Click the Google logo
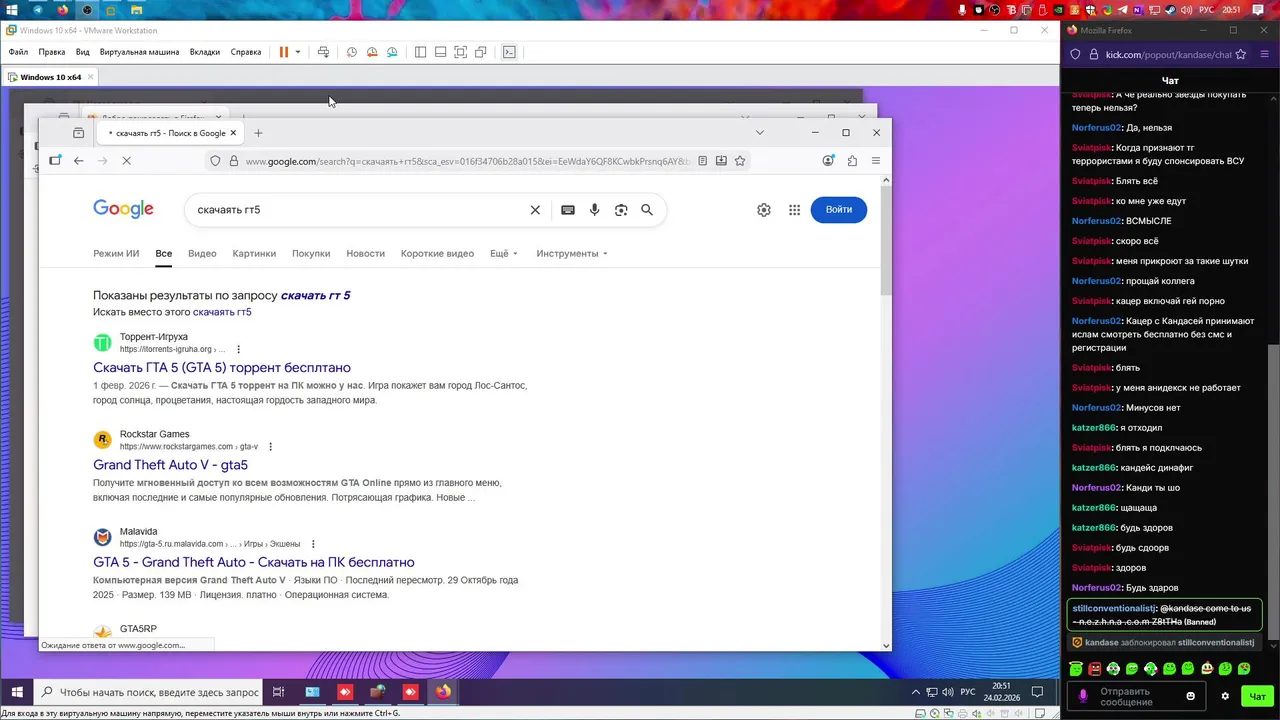1280x720 pixels. (x=123, y=209)
